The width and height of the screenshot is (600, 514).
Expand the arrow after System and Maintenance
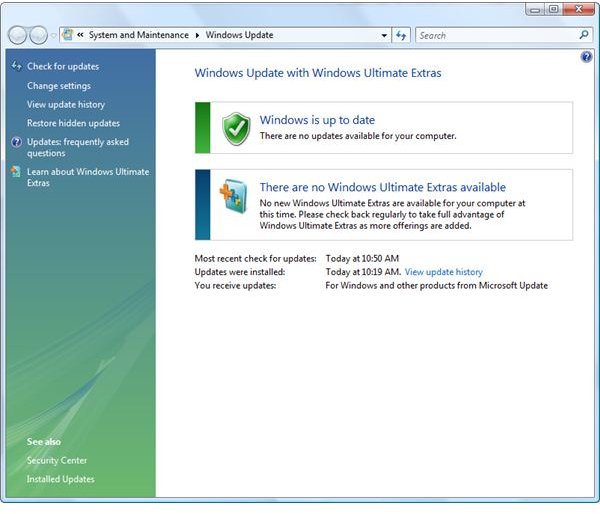197,35
